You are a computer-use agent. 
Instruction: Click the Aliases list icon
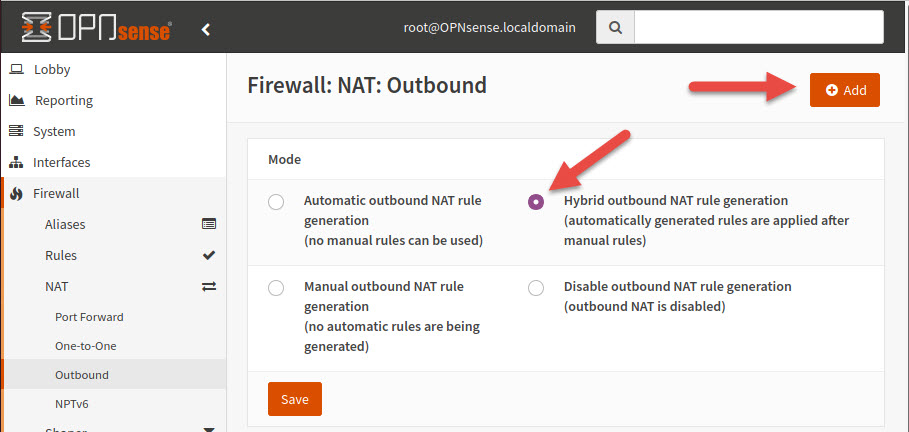point(209,224)
